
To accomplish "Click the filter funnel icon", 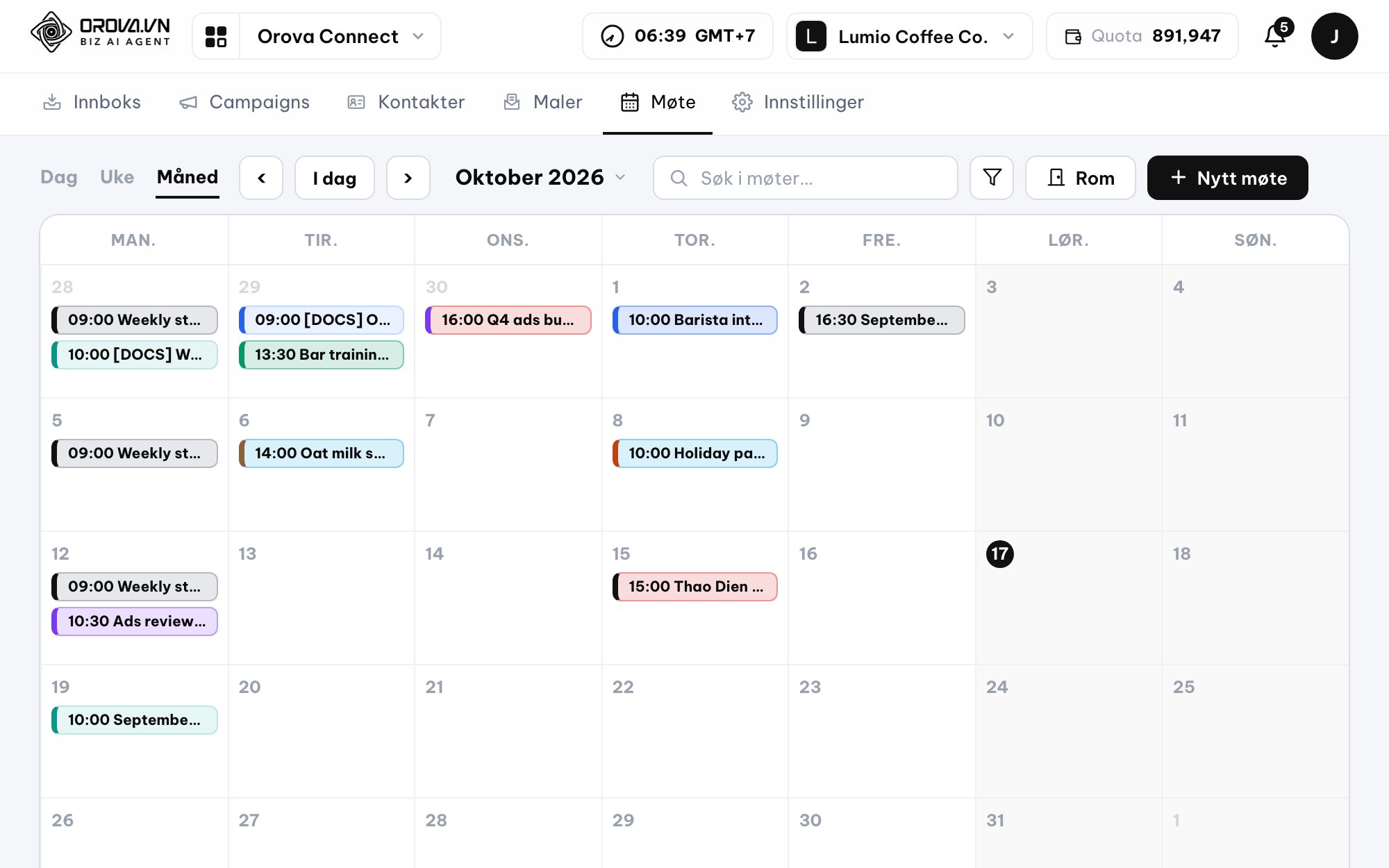I will (992, 178).
